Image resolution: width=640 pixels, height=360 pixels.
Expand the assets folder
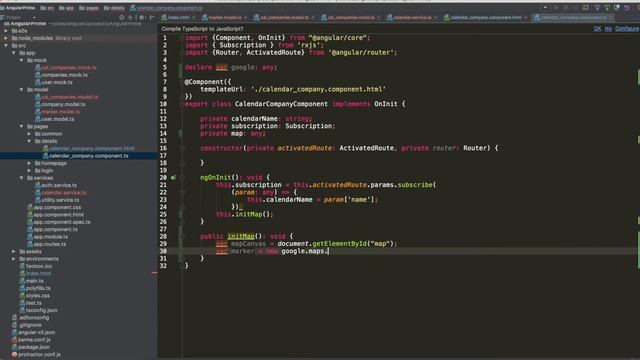tap(14, 251)
